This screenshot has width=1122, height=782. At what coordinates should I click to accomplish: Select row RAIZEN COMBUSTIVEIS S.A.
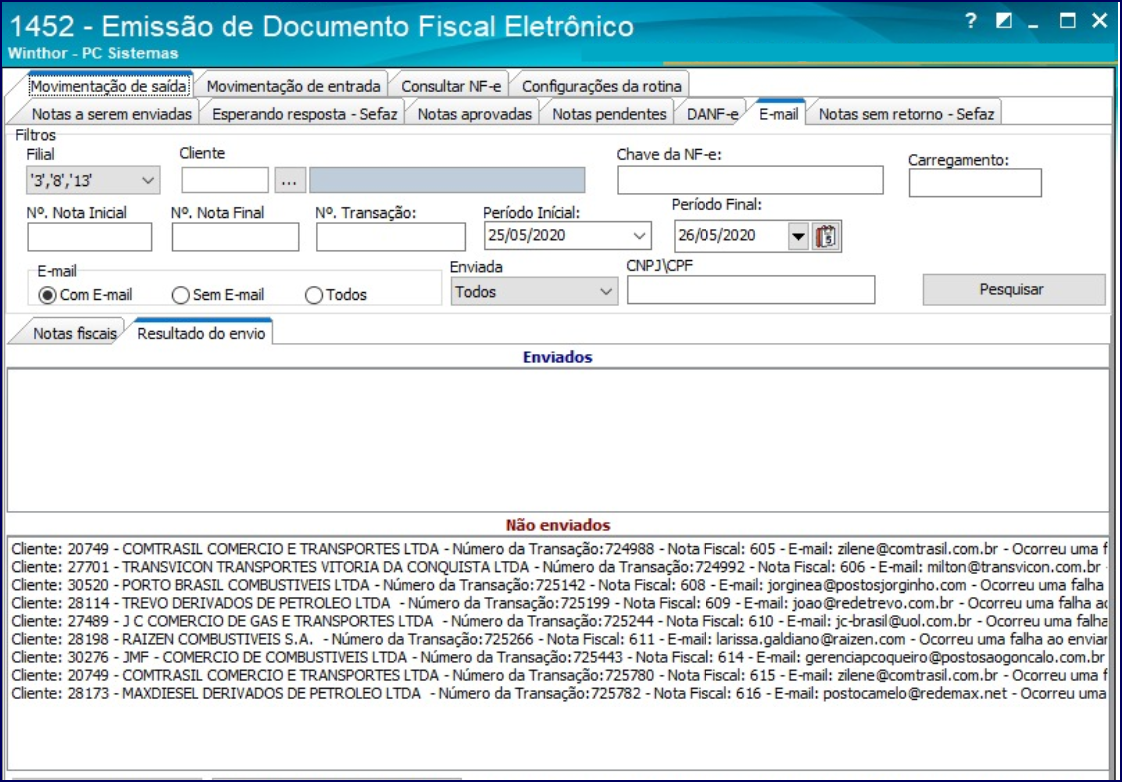pos(558,639)
